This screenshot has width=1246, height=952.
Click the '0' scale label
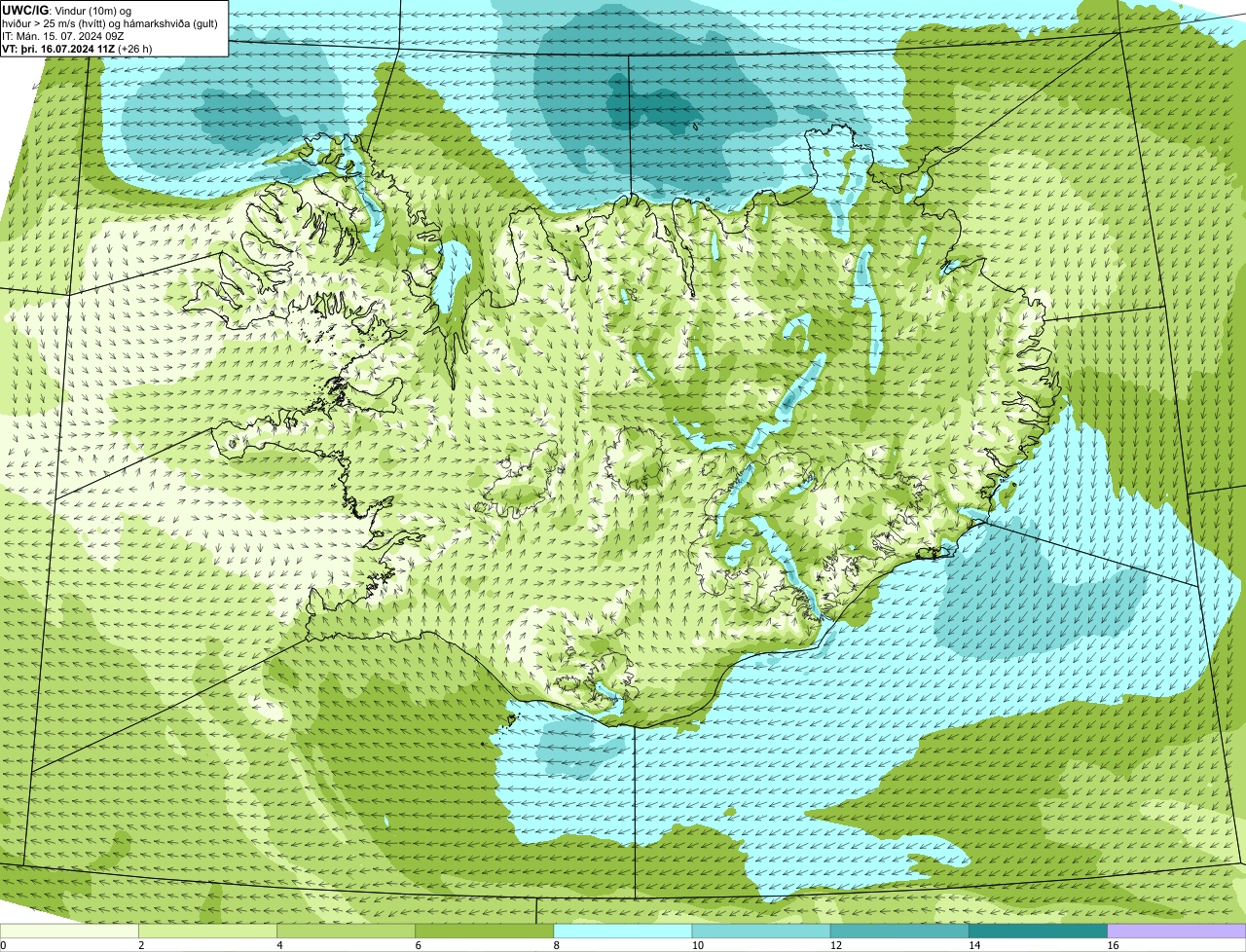(x=3, y=945)
